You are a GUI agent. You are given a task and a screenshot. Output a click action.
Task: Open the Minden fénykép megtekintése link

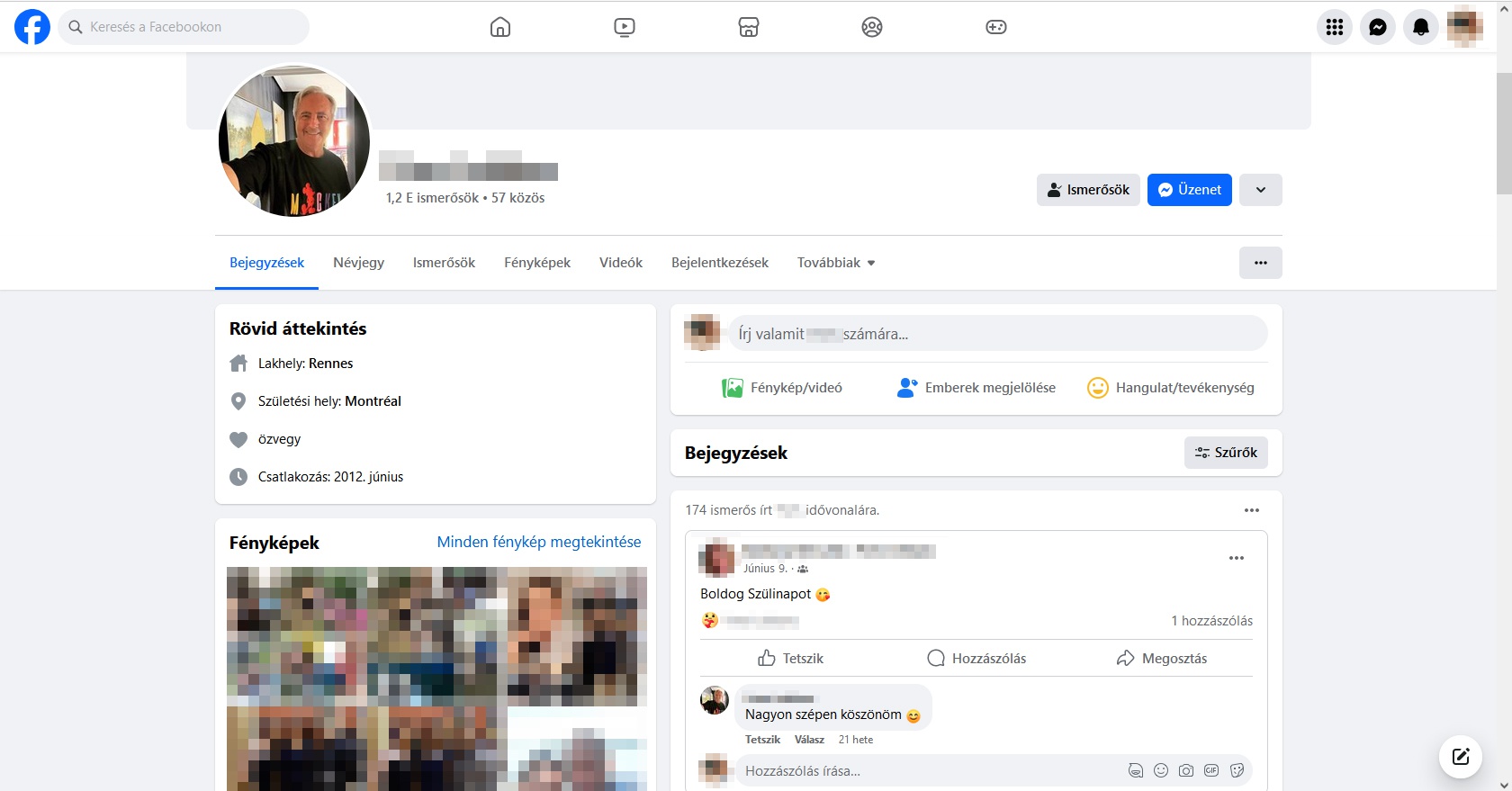(x=539, y=542)
